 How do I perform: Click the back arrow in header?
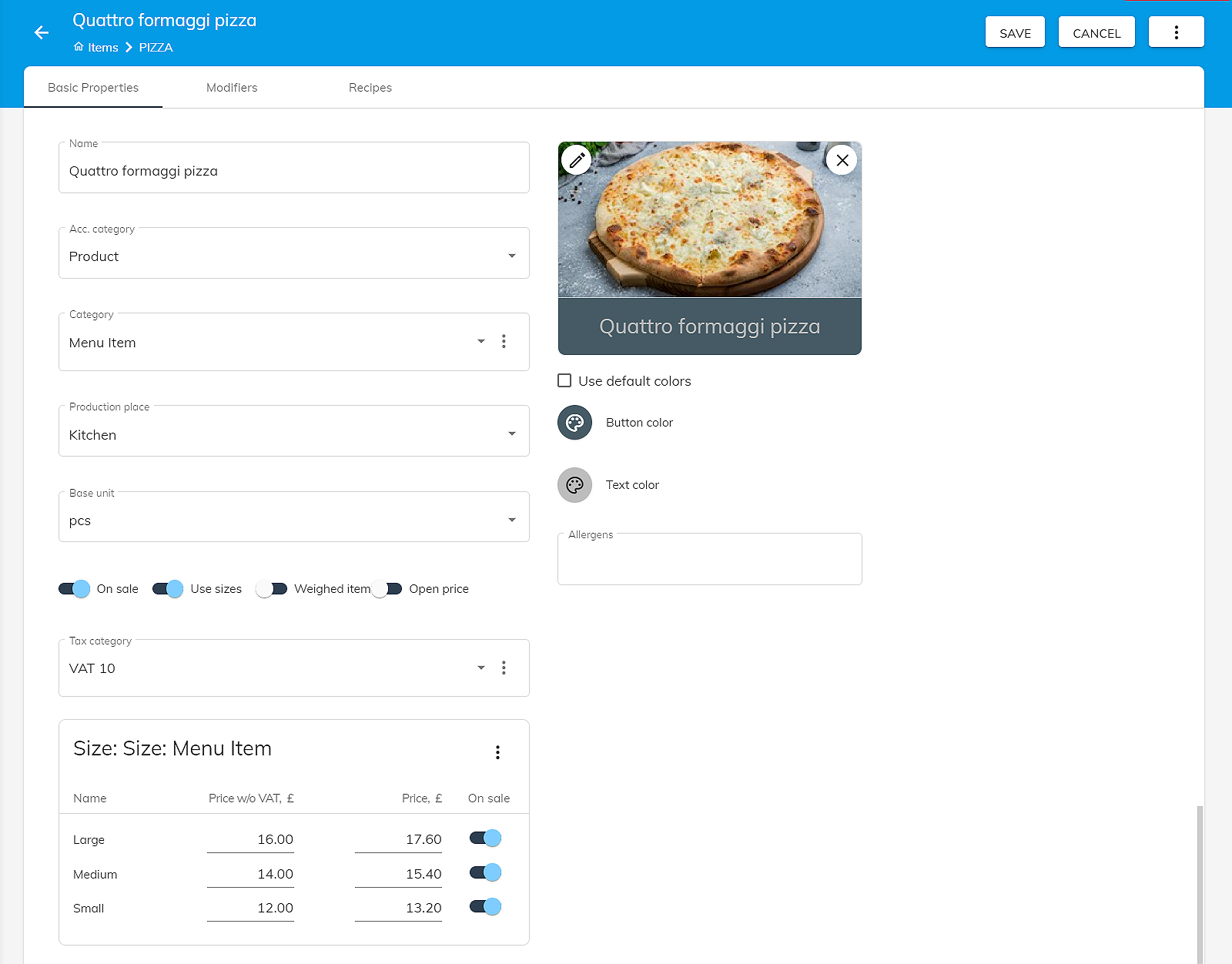tap(42, 32)
